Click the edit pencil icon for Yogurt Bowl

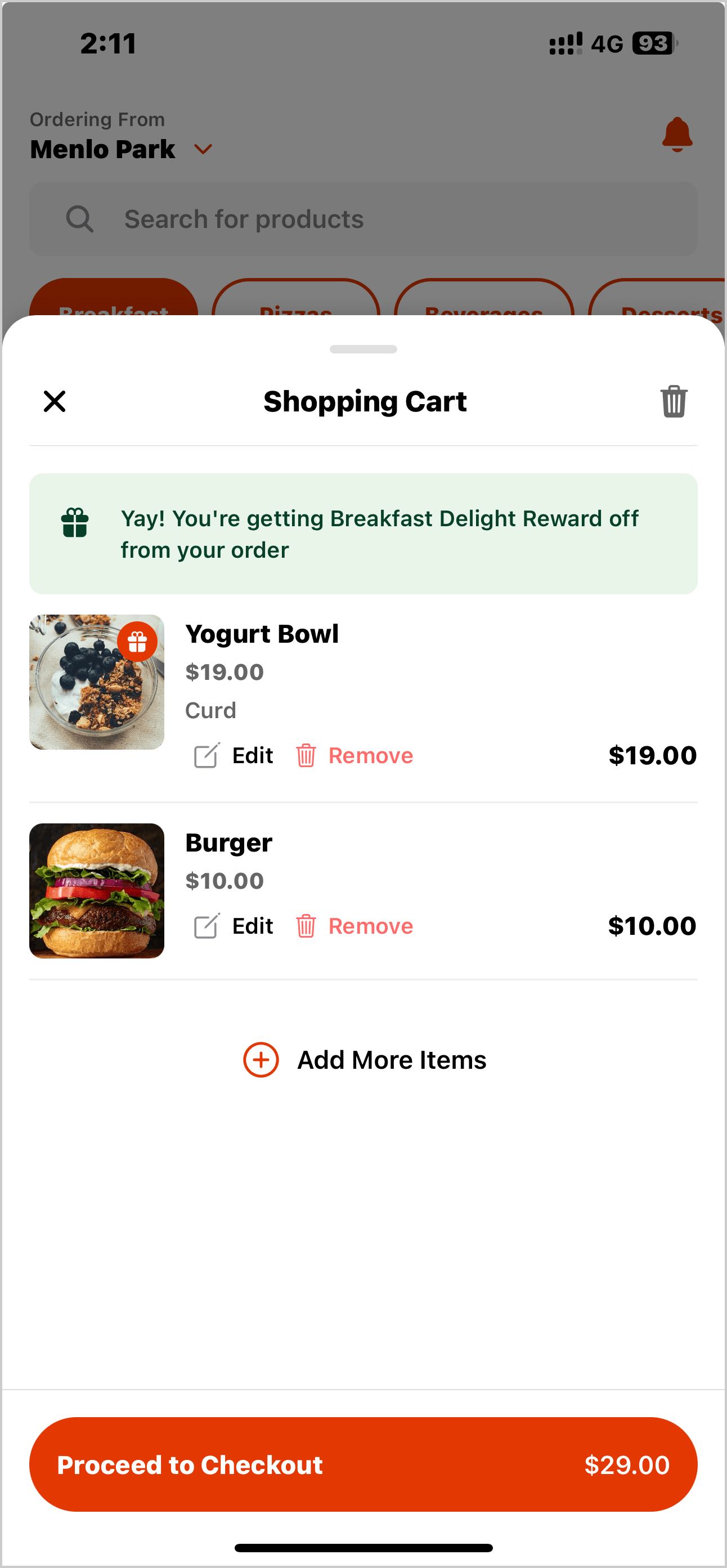(x=207, y=755)
